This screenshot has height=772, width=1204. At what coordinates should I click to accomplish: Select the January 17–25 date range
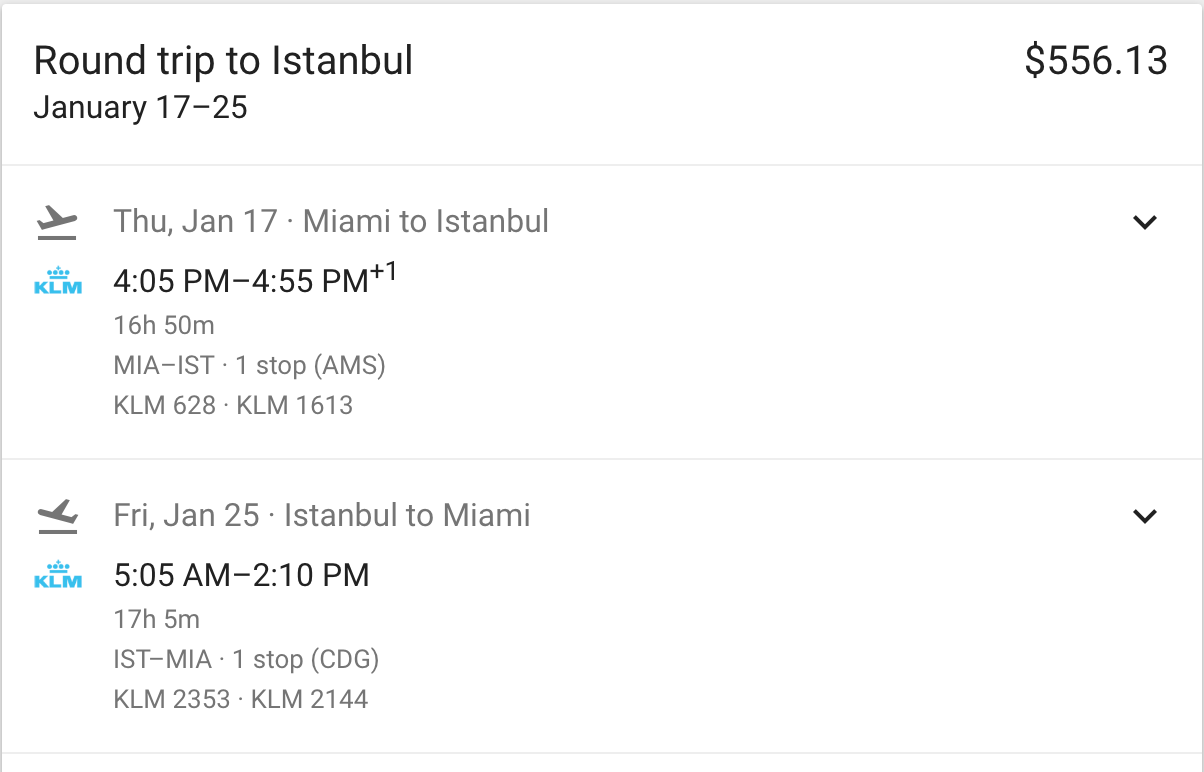(140, 107)
